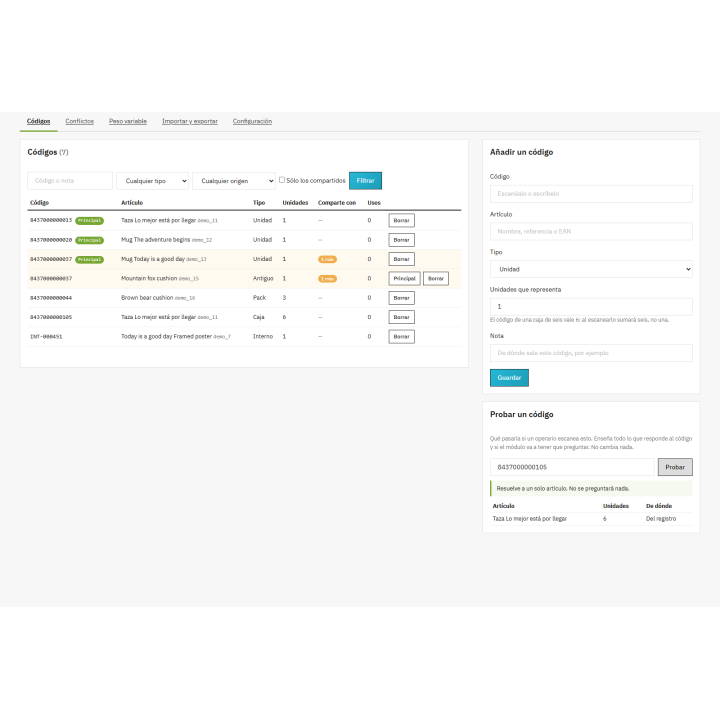The height and width of the screenshot is (720, 720).
Task: Click the Del registro result cell
Action: (x=661, y=518)
